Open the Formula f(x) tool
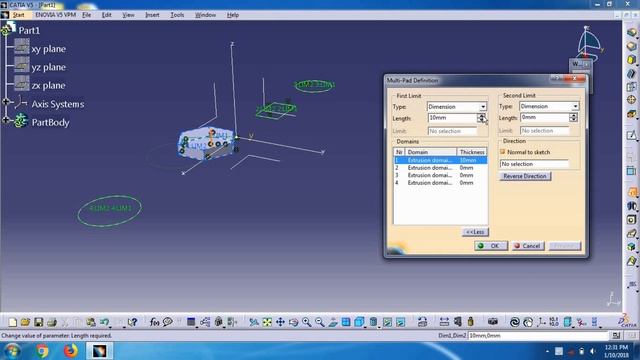The width and height of the screenshot is (640, 360). click(154, 322)
